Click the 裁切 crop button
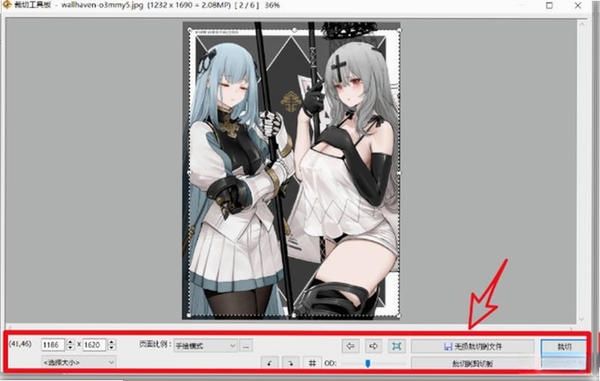This screenshot has width=600, height=381. point(564,347)
